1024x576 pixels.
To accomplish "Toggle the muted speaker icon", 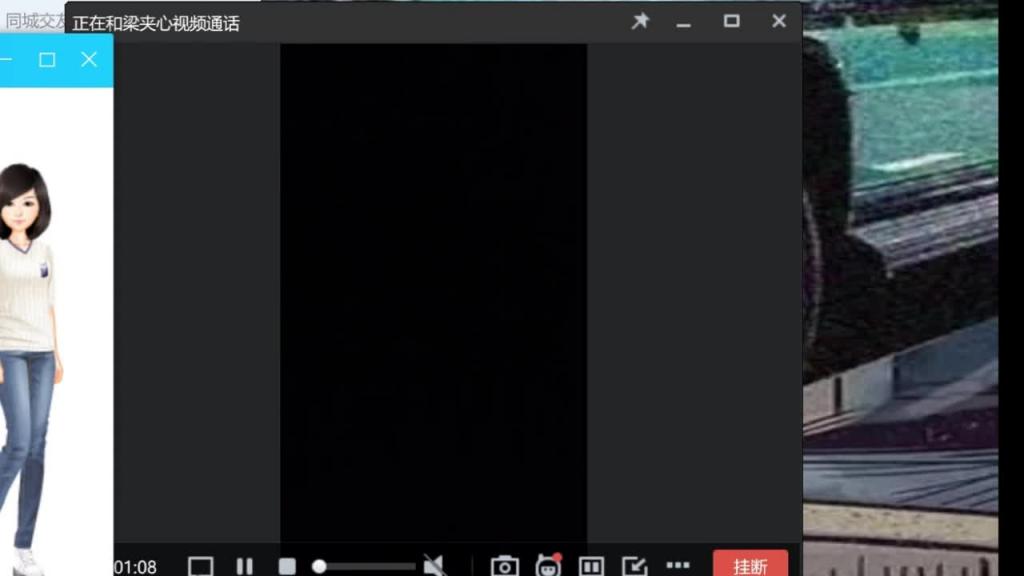I will click(x=434, y=566).
